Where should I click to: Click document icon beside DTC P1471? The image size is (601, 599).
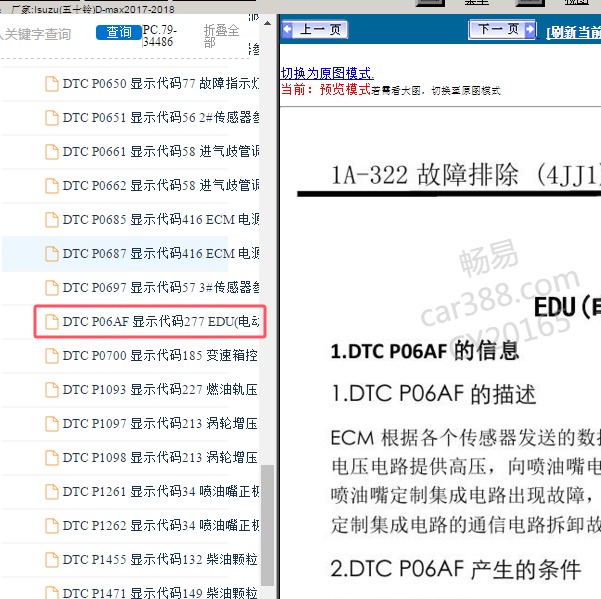[x=52, y=592]
